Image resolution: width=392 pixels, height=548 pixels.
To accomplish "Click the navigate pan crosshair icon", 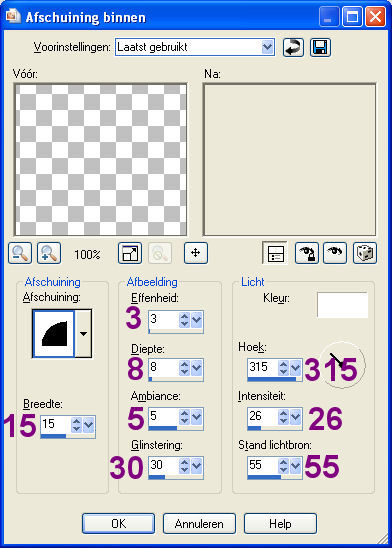I will 196,253.
